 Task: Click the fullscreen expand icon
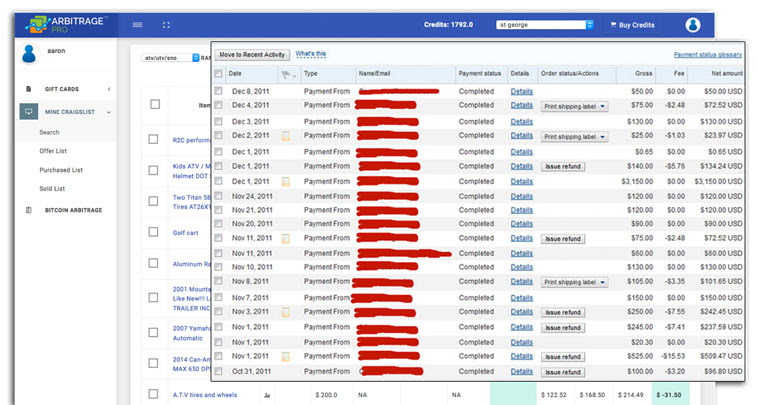[166, 25]
